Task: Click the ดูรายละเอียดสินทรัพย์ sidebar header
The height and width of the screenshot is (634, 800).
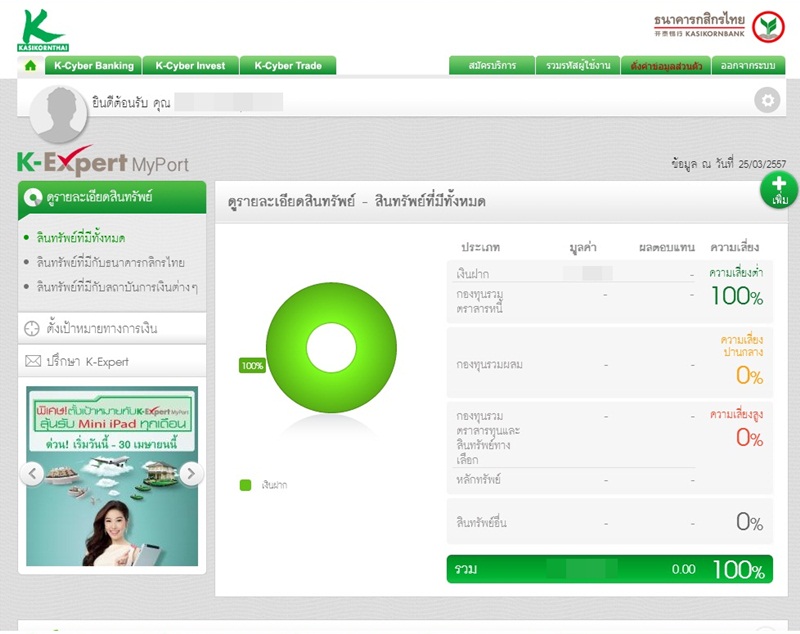Action: pyautogui.click(x=112, y=197)
